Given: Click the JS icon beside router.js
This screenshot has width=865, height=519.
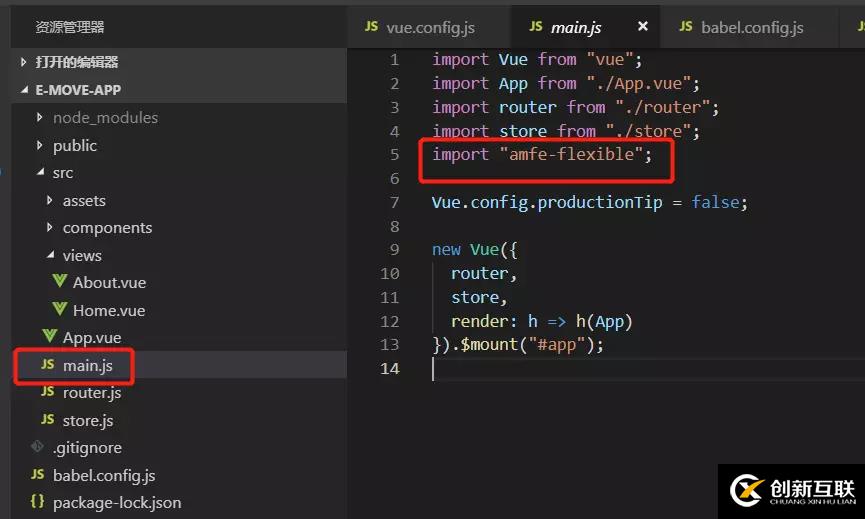Looking at the screenshot, I should pos(48,392).
